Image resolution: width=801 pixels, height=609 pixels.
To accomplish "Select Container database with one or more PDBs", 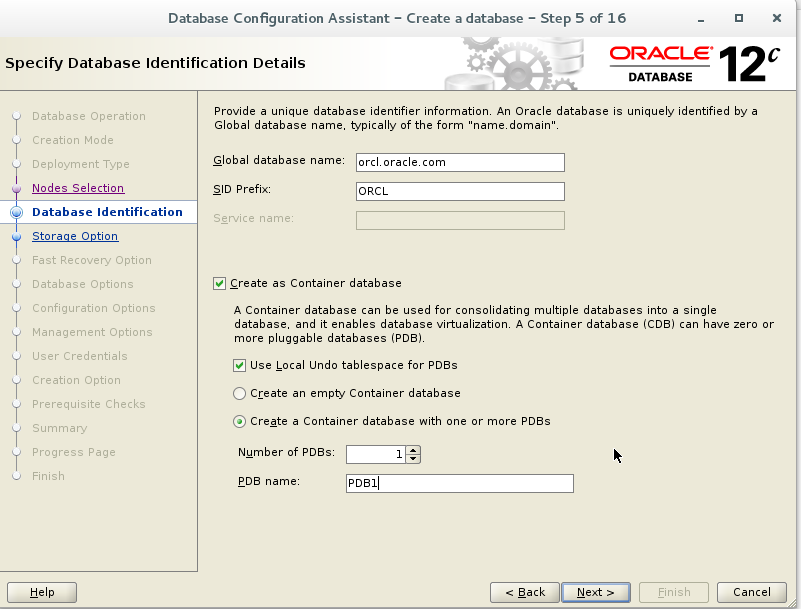I will 239,421.
